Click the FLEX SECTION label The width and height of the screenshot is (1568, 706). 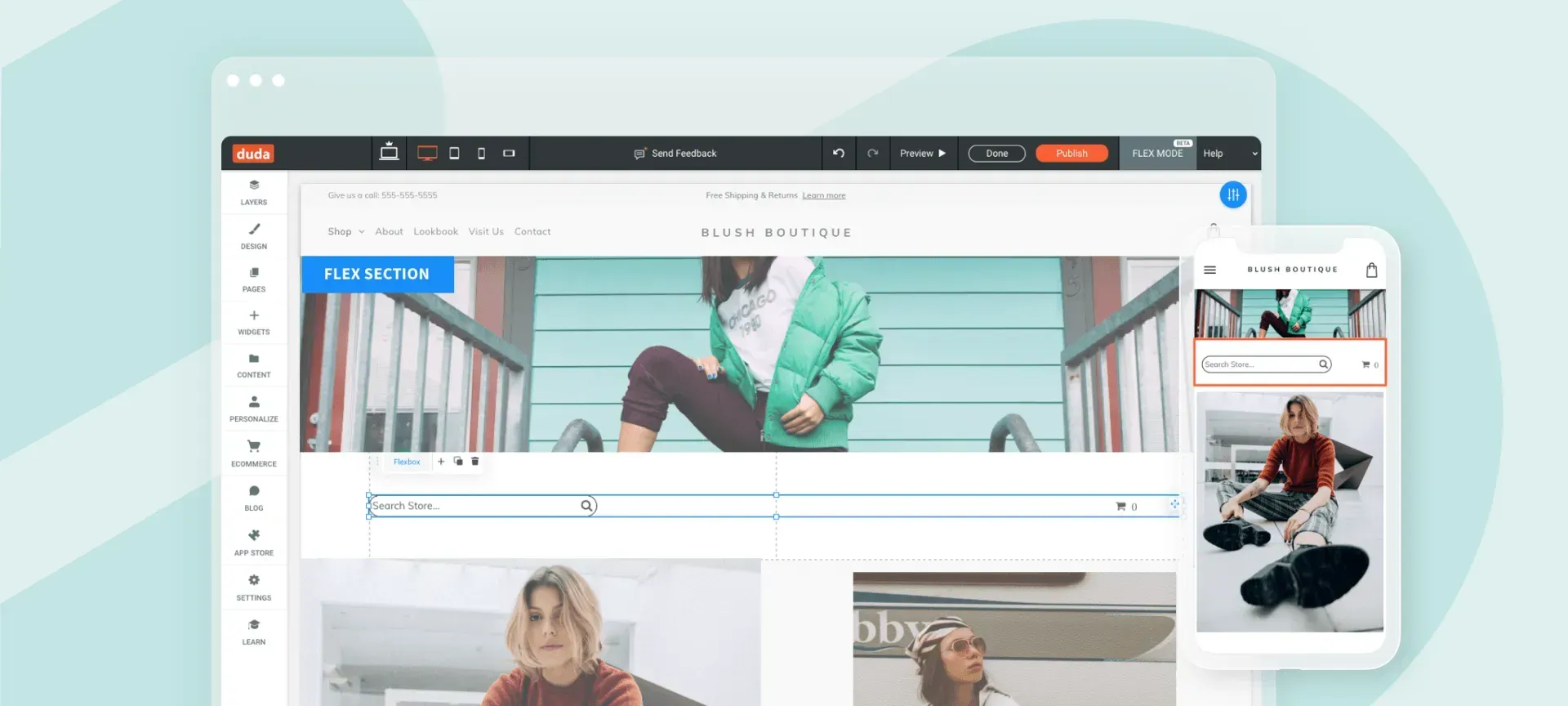click(377, 275)
